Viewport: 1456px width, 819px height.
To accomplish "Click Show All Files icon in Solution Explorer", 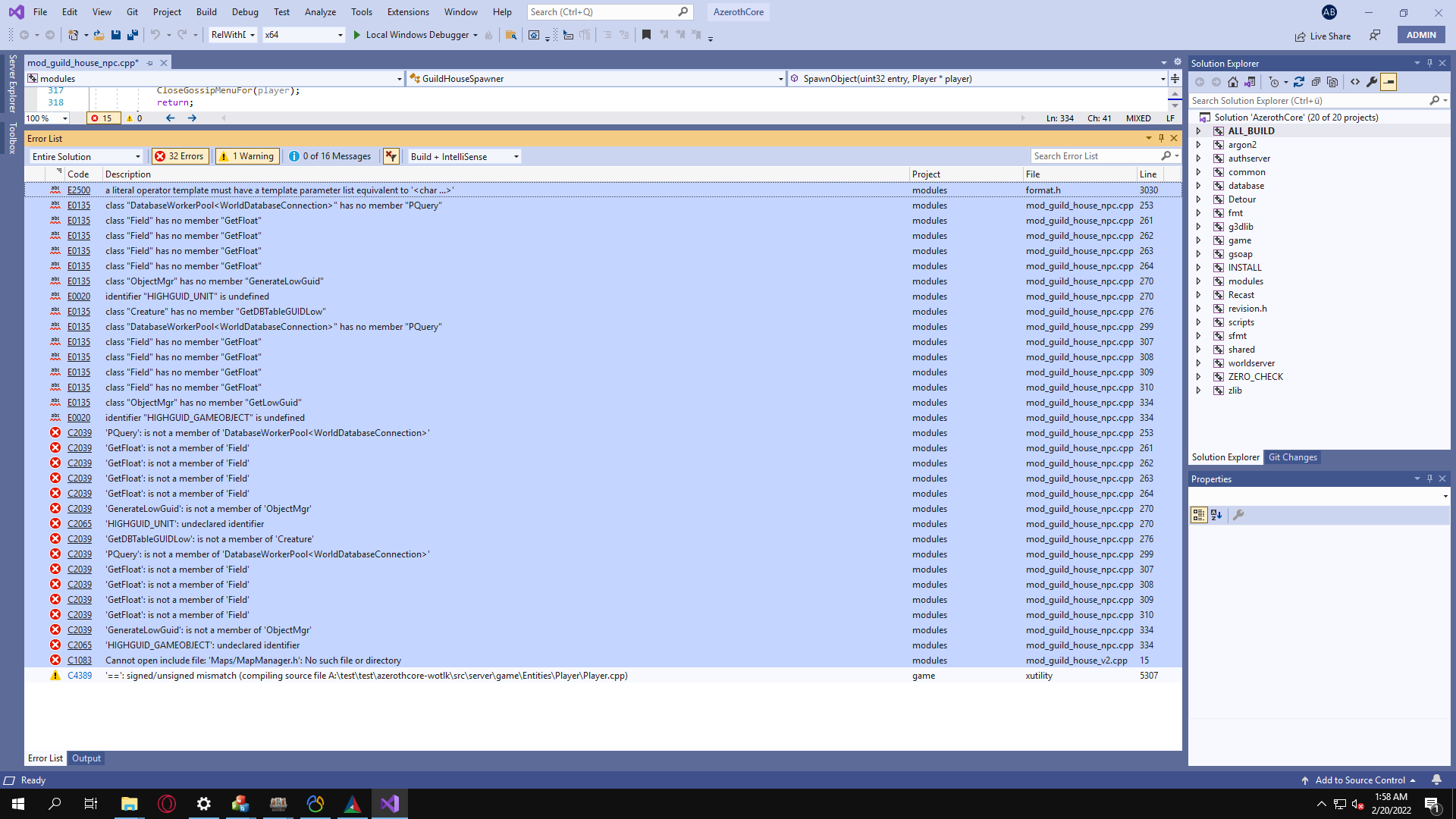I will (x=1332, y=82).
